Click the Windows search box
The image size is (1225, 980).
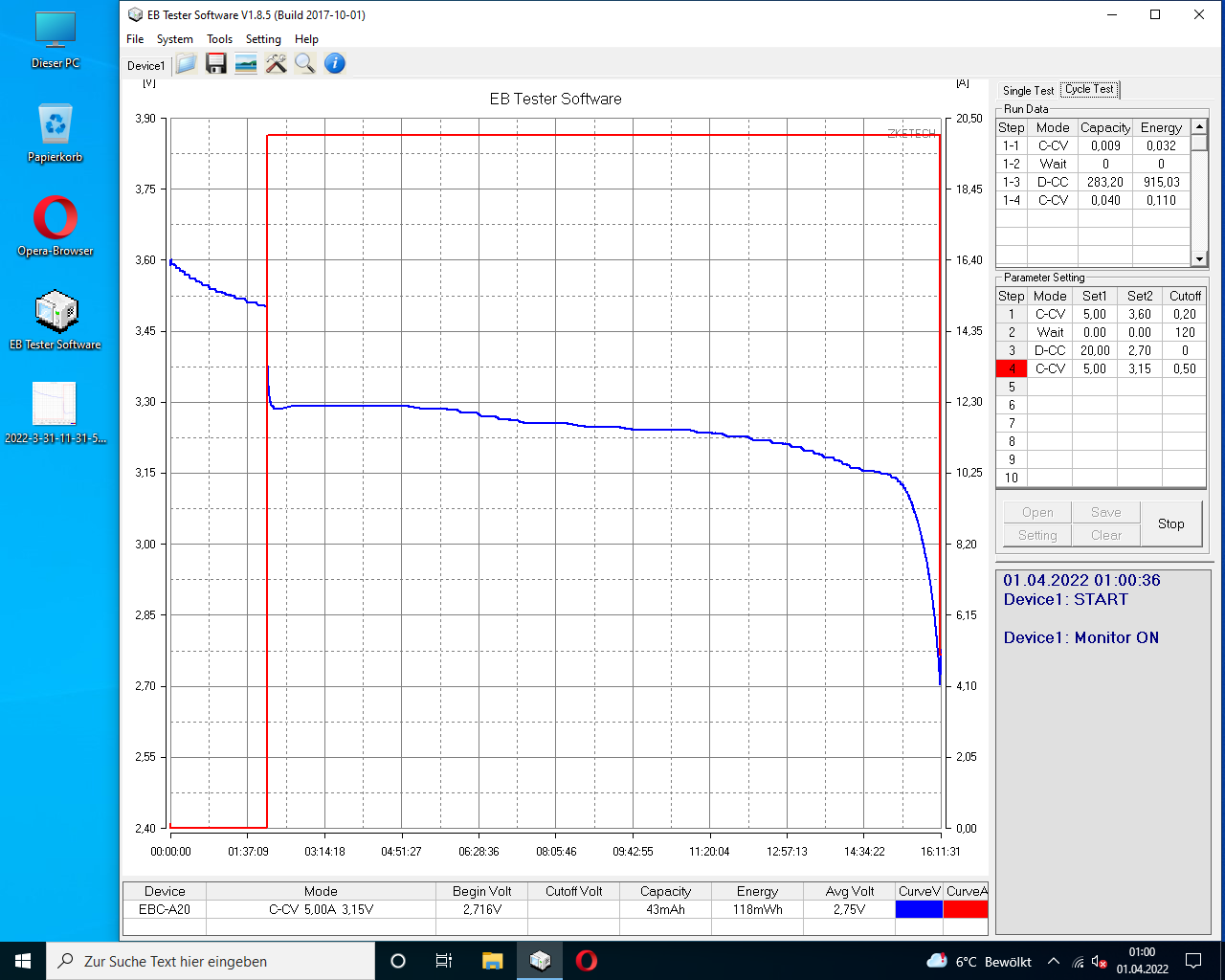[211, 961]
